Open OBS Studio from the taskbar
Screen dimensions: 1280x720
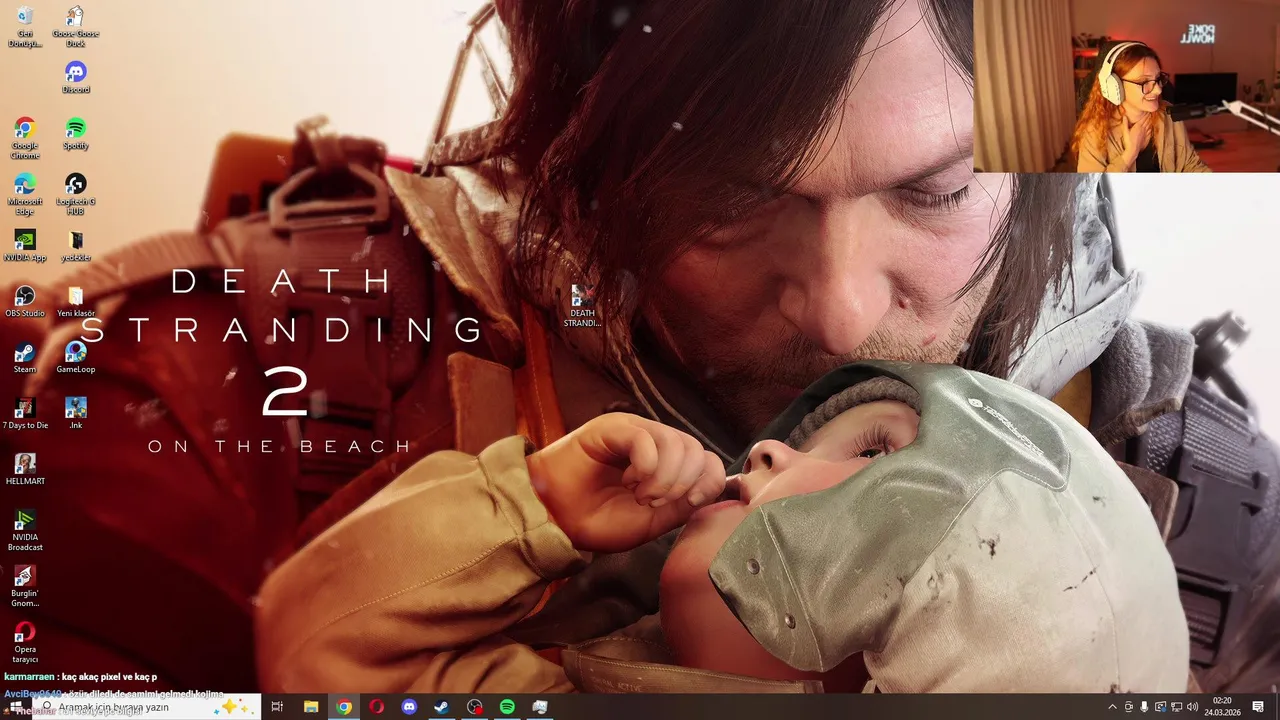[x=475, y=707]
